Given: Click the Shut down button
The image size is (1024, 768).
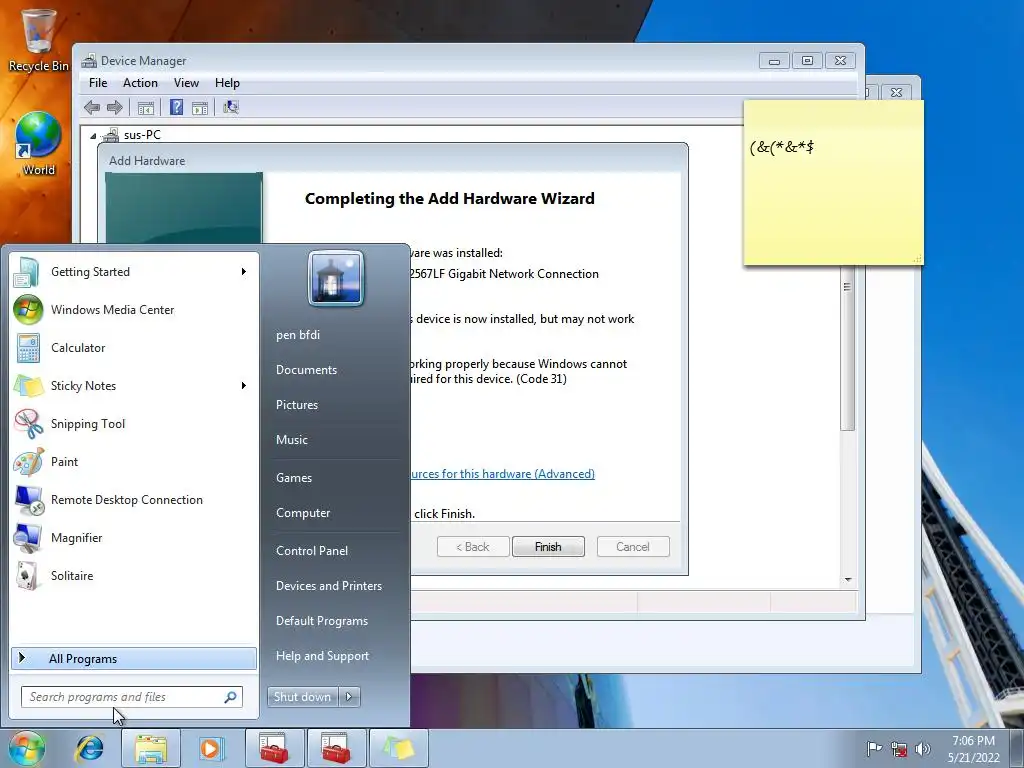Looking at the screenshot, I should 302,697.
